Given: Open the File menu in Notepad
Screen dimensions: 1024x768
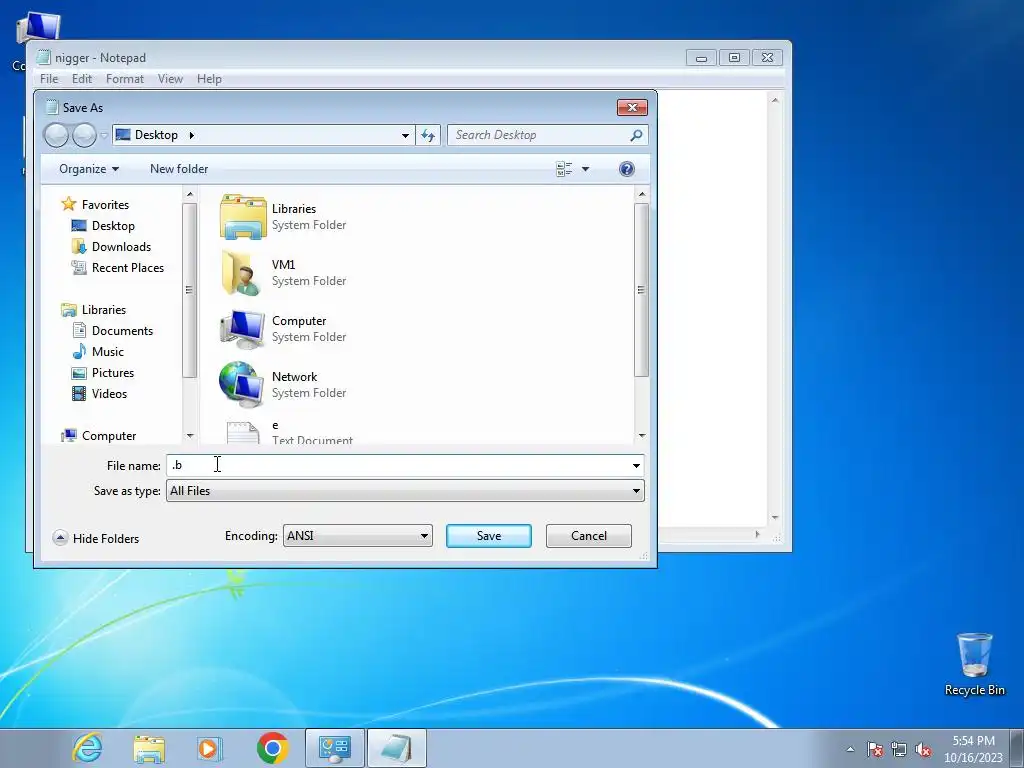Looking at the screenshot, I should [49, 78].
